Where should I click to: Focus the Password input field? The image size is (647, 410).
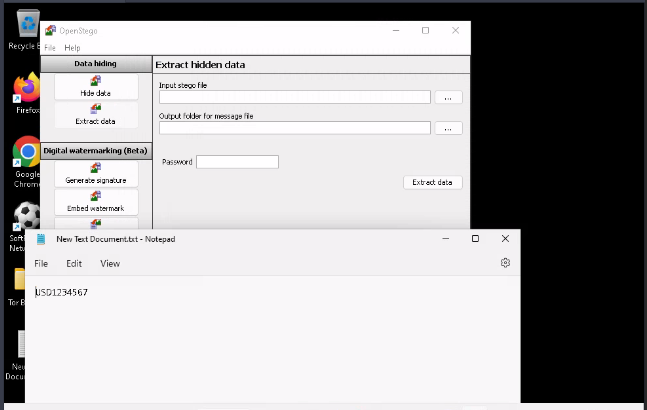point(237,162)
